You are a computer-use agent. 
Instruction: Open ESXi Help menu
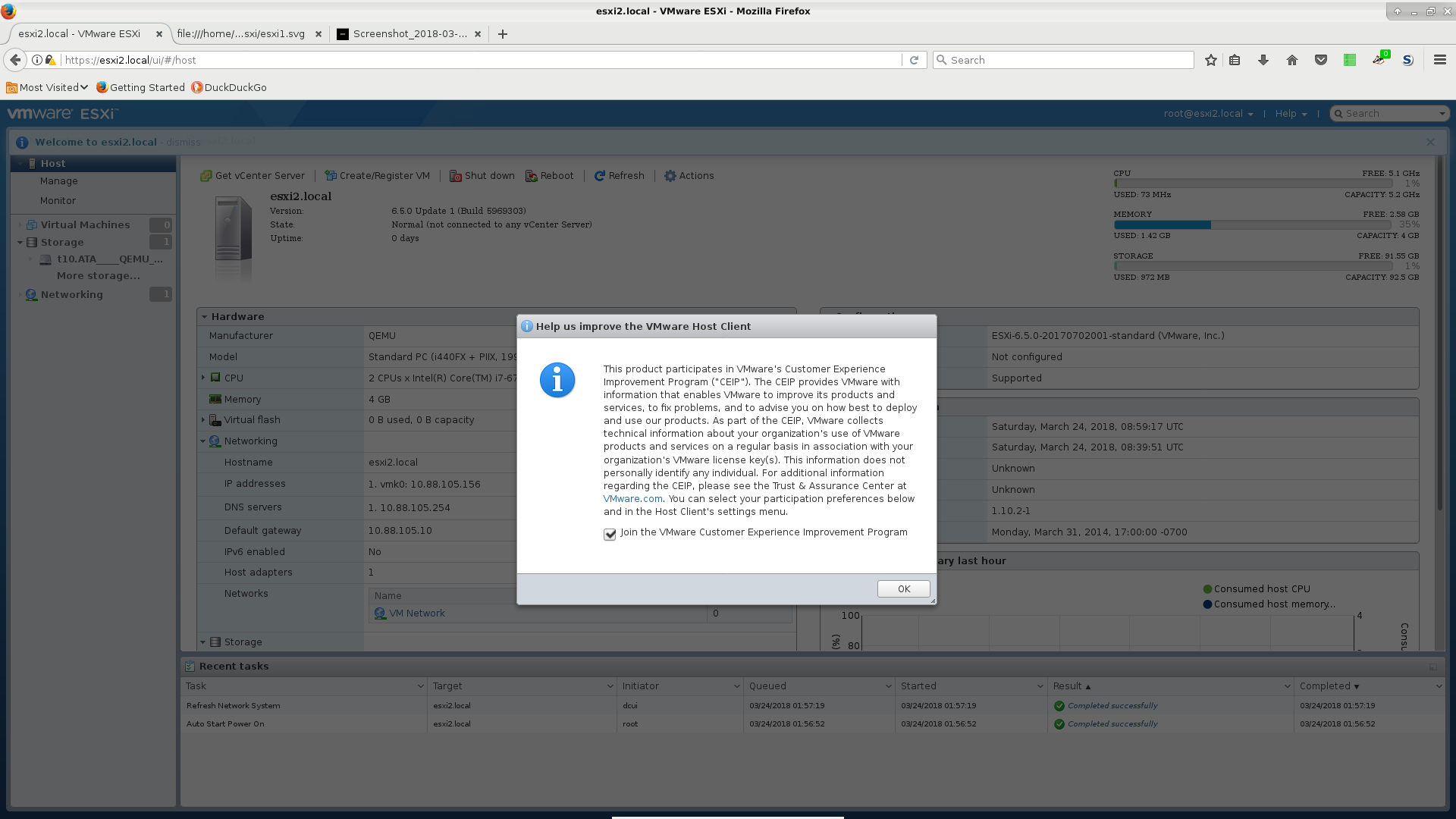click(x=1291, y=114)
